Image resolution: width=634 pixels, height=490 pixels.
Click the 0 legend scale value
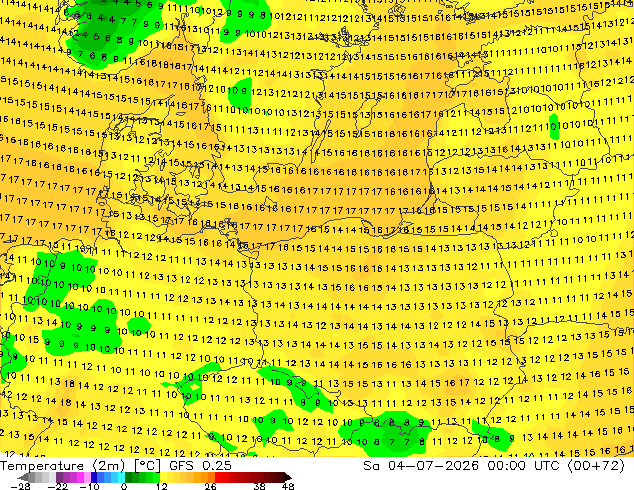tap(124, 486)
